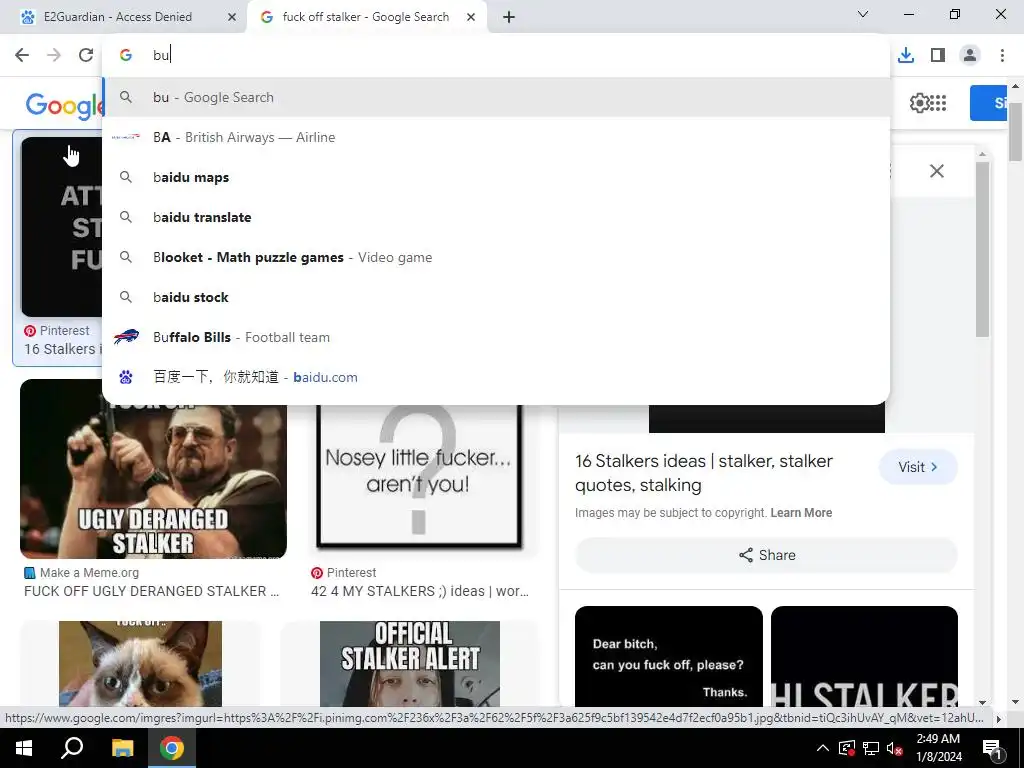This screenshot has height=768, width=1024.
Task: Pick the Blooket Math puzzle games suggestion
Action: [x=496, y=257]
